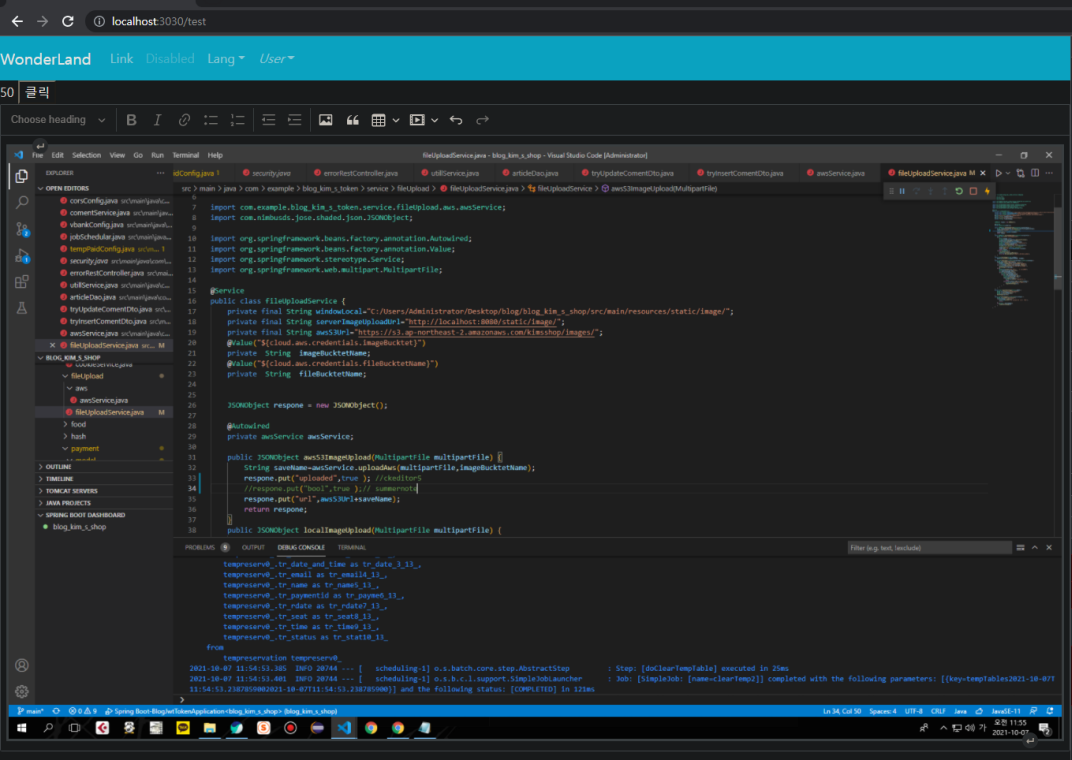1072x760 pixels.
Task: Open the Explorer view in VS Code activity bar
Action: (x=22, y=176)
